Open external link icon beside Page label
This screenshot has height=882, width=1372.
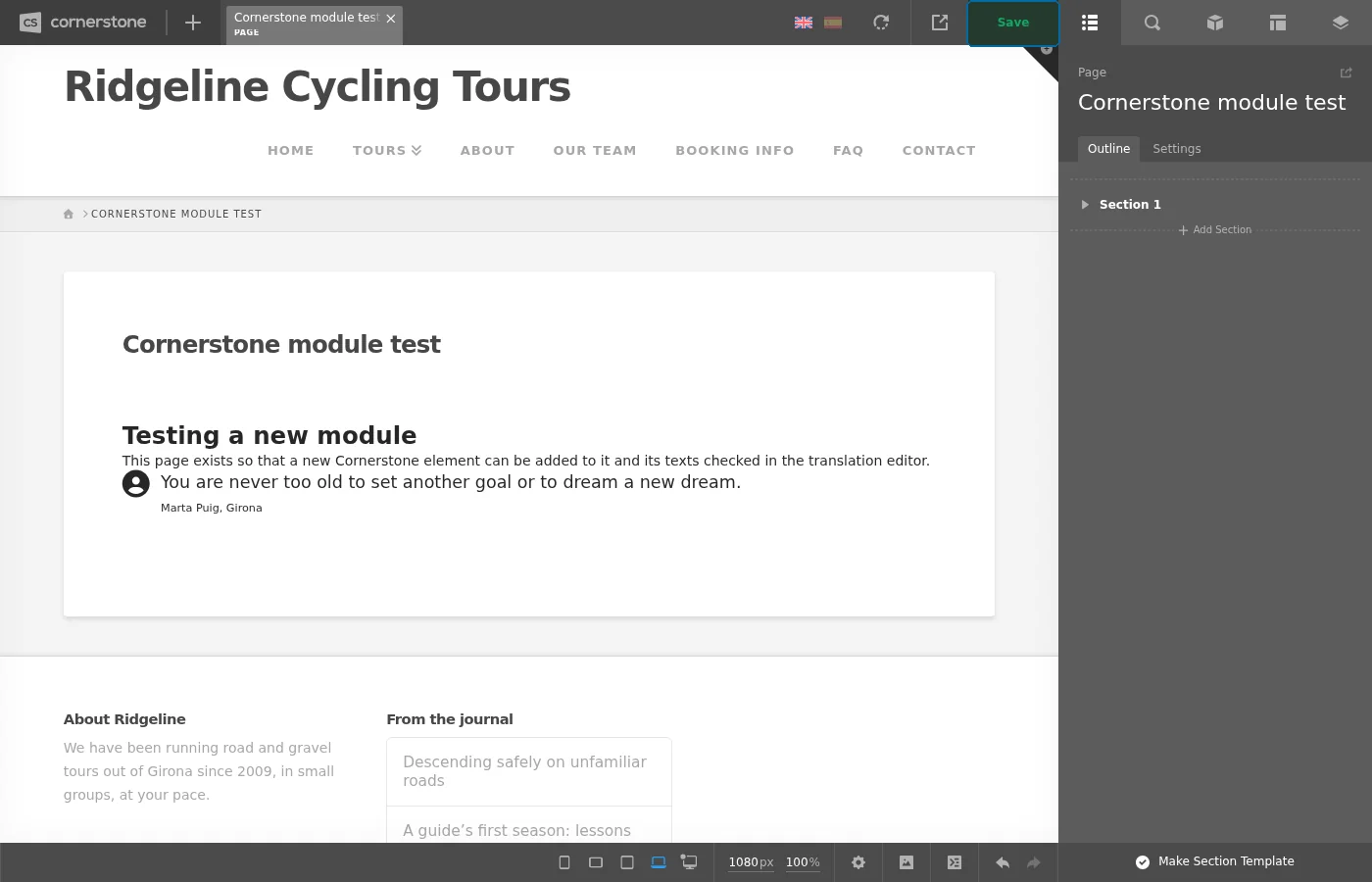(1346, 73)
